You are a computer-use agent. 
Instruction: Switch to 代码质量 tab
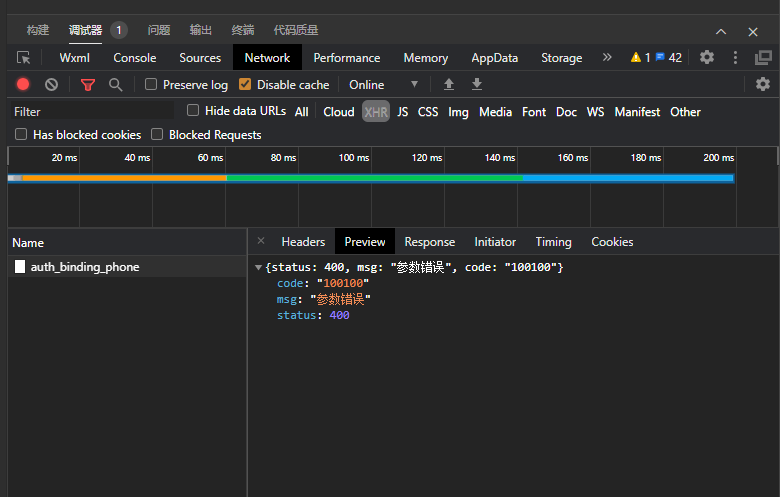coord(296,30)
